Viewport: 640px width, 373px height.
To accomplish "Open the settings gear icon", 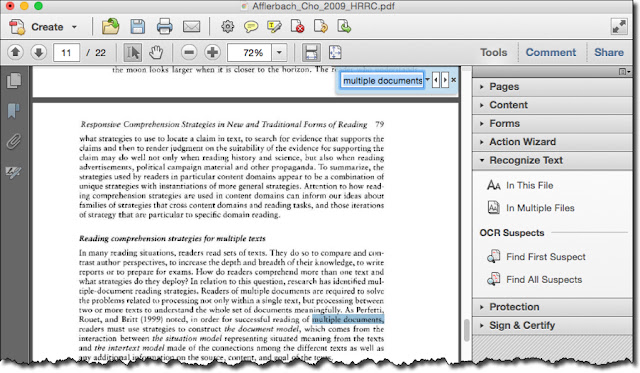I will [x=227, y=27].
